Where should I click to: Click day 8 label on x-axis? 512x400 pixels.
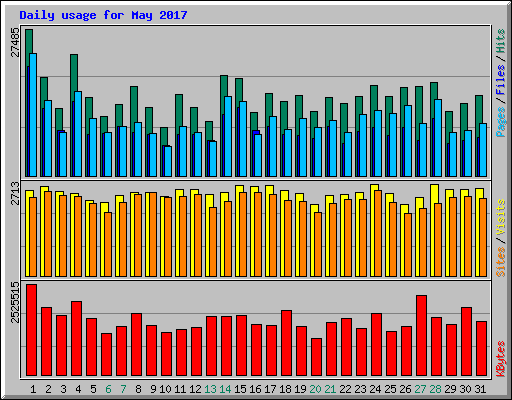coord(138,389)
